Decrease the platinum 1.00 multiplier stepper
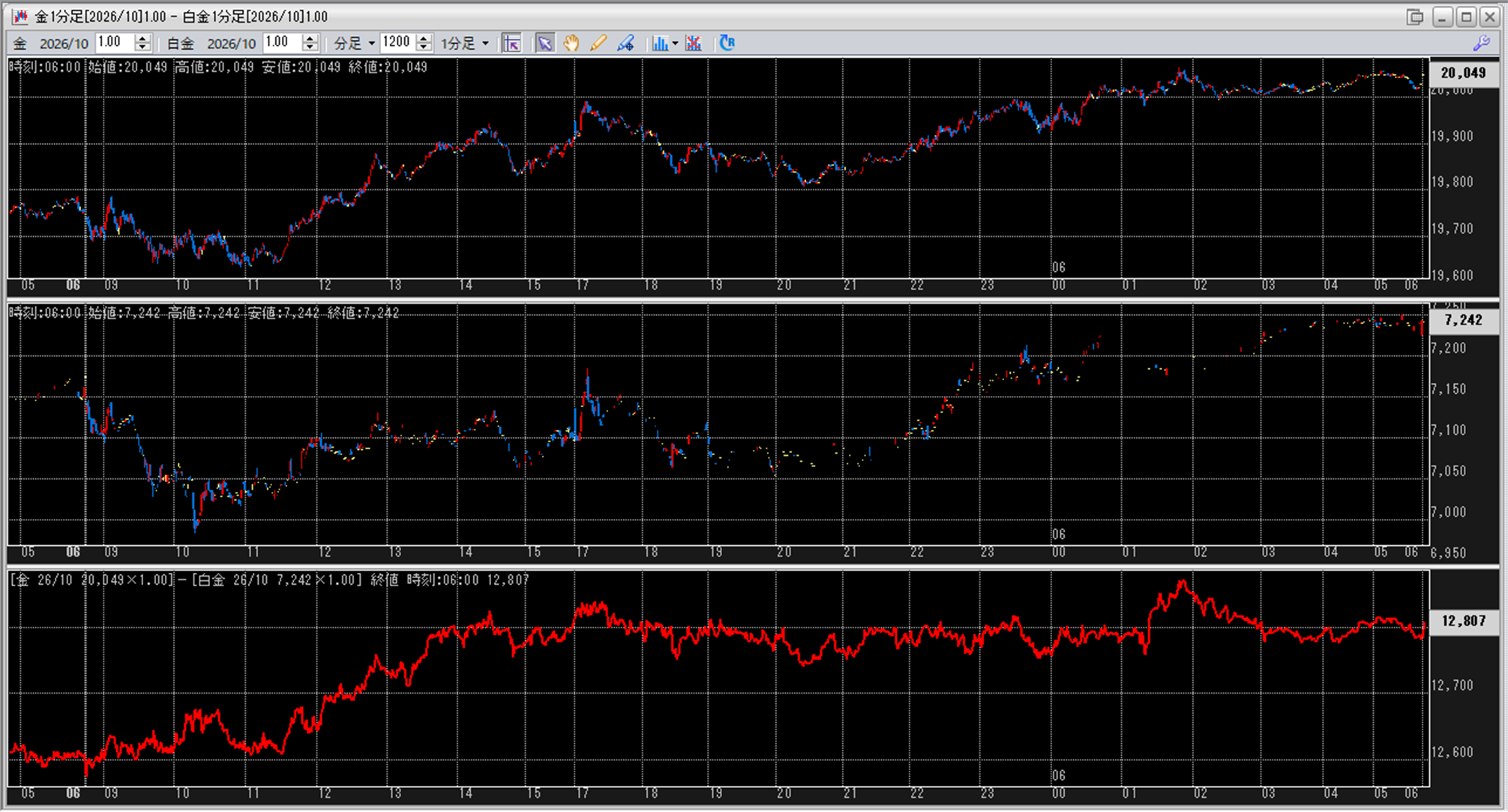 click(x=310, y=47)
